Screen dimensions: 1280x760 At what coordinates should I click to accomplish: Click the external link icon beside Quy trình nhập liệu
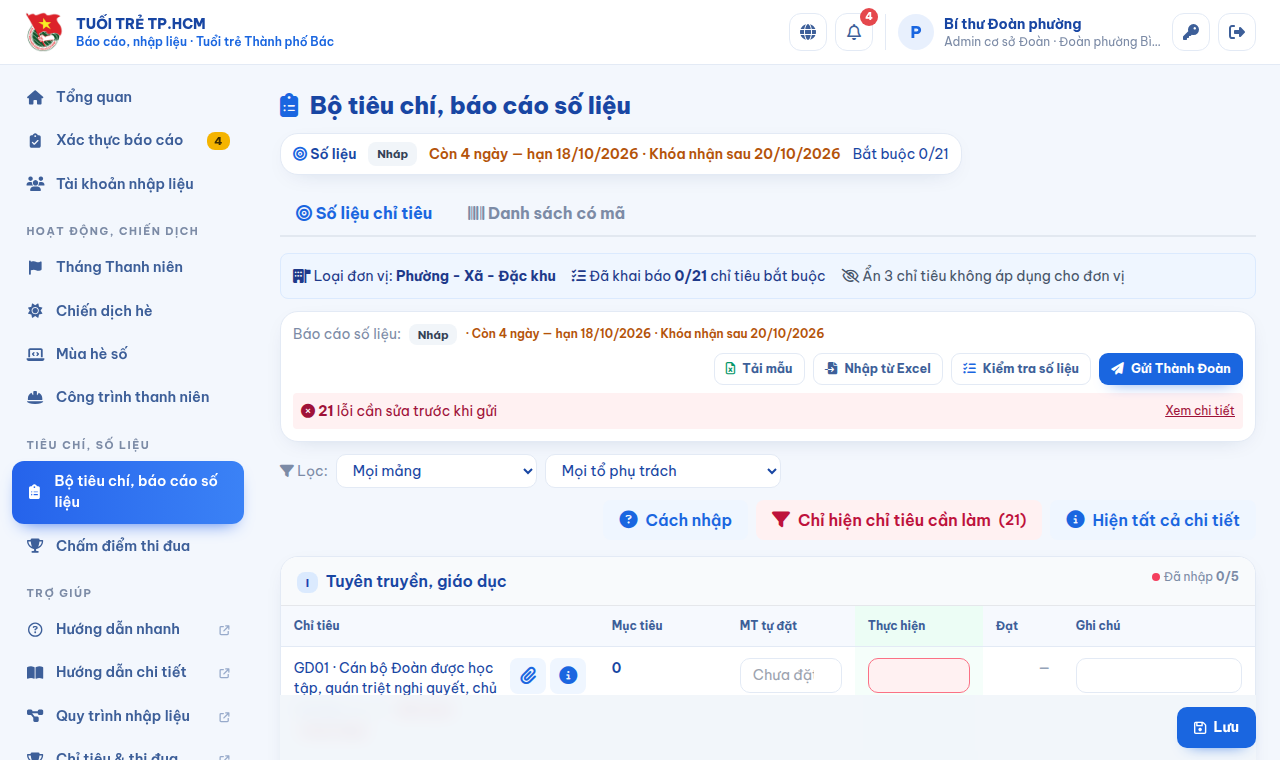click(x=224, y=717)
